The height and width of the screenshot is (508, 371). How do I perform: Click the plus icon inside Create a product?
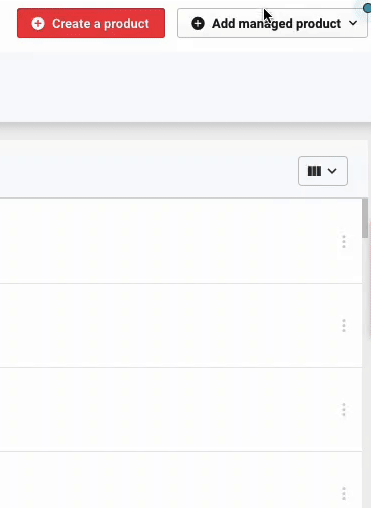pyautogui.click(x=38, y=24)
